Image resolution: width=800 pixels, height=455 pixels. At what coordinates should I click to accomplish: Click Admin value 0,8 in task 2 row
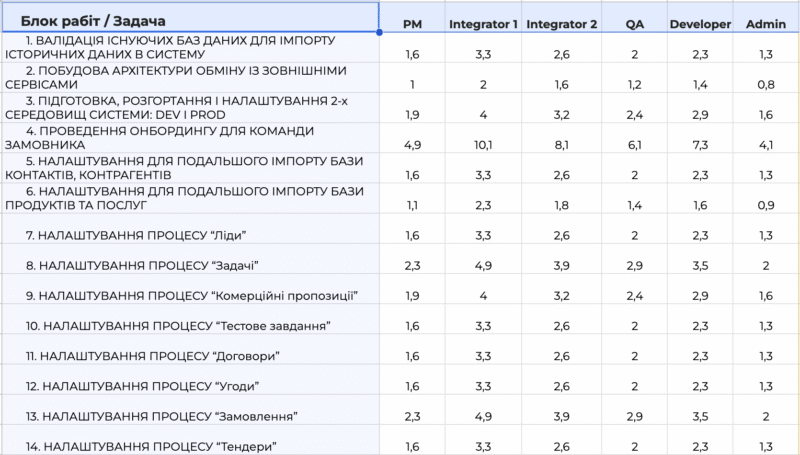tap(766, 85)
